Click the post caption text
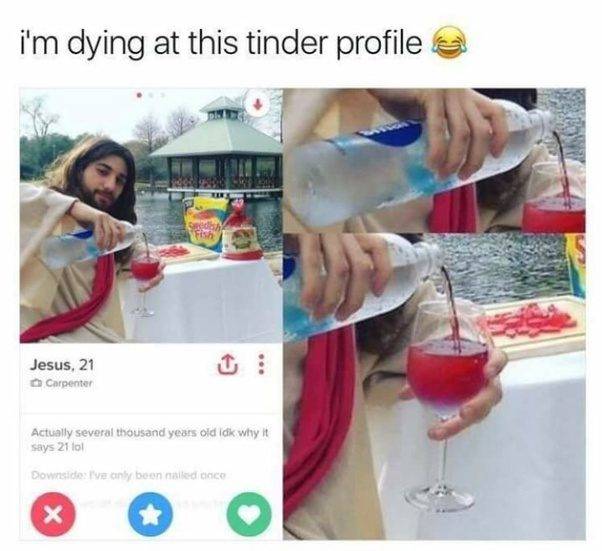 (221, 43)
